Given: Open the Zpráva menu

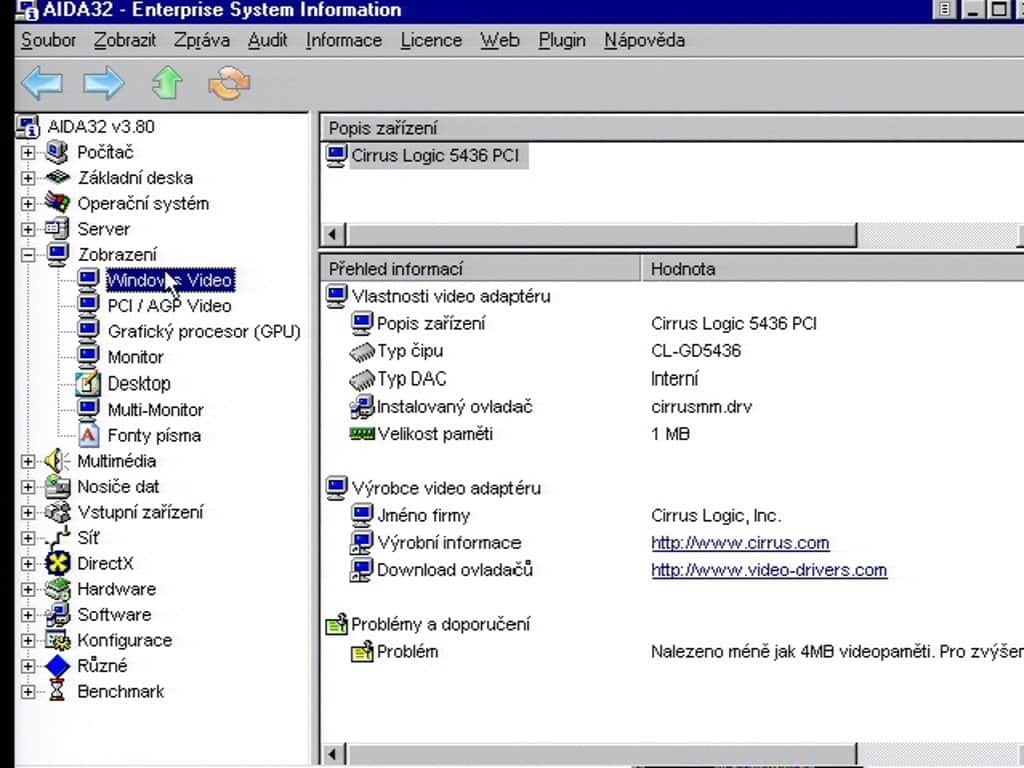Looking at the screenshot, I should tap(202, 40).
